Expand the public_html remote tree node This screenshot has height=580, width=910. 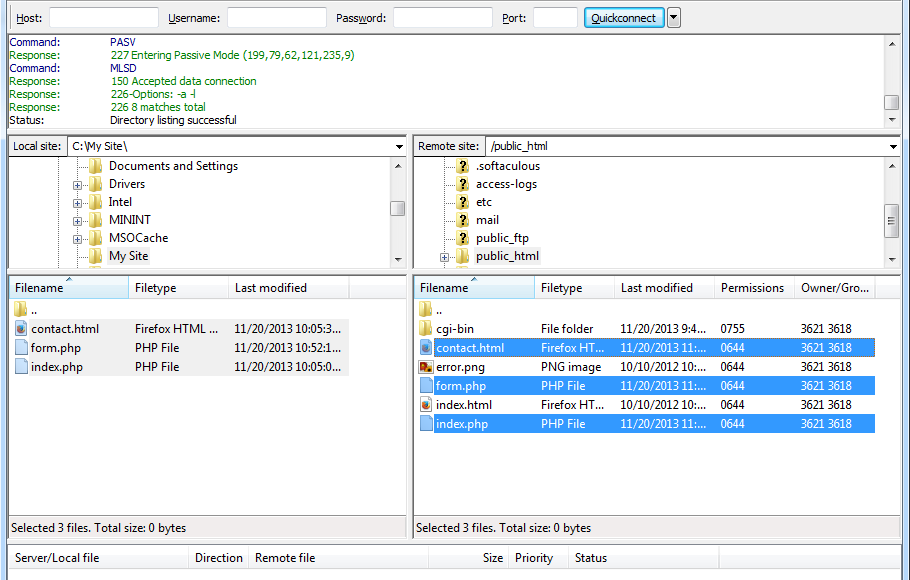tap(444, 257)
